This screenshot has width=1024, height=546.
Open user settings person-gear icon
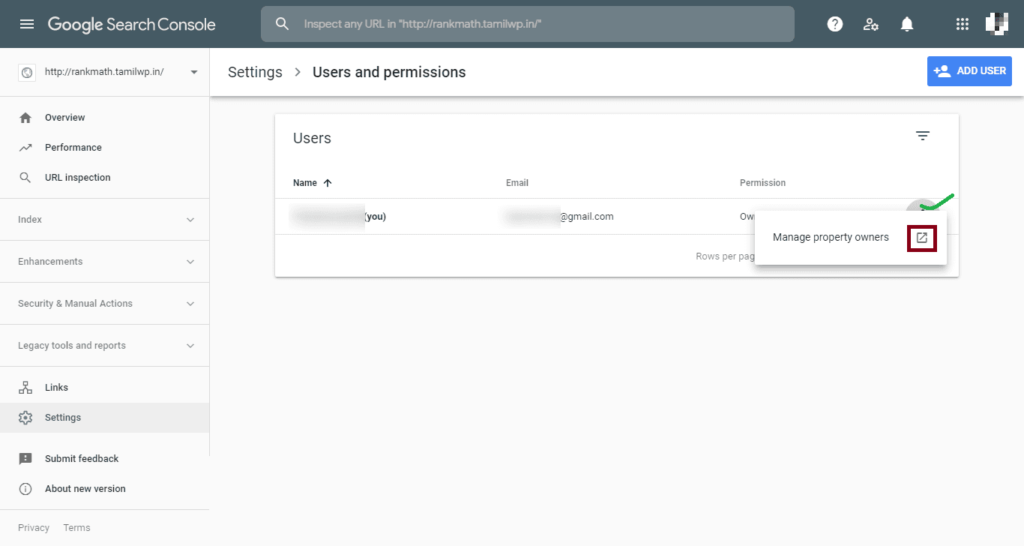click(x=871, y=24)
